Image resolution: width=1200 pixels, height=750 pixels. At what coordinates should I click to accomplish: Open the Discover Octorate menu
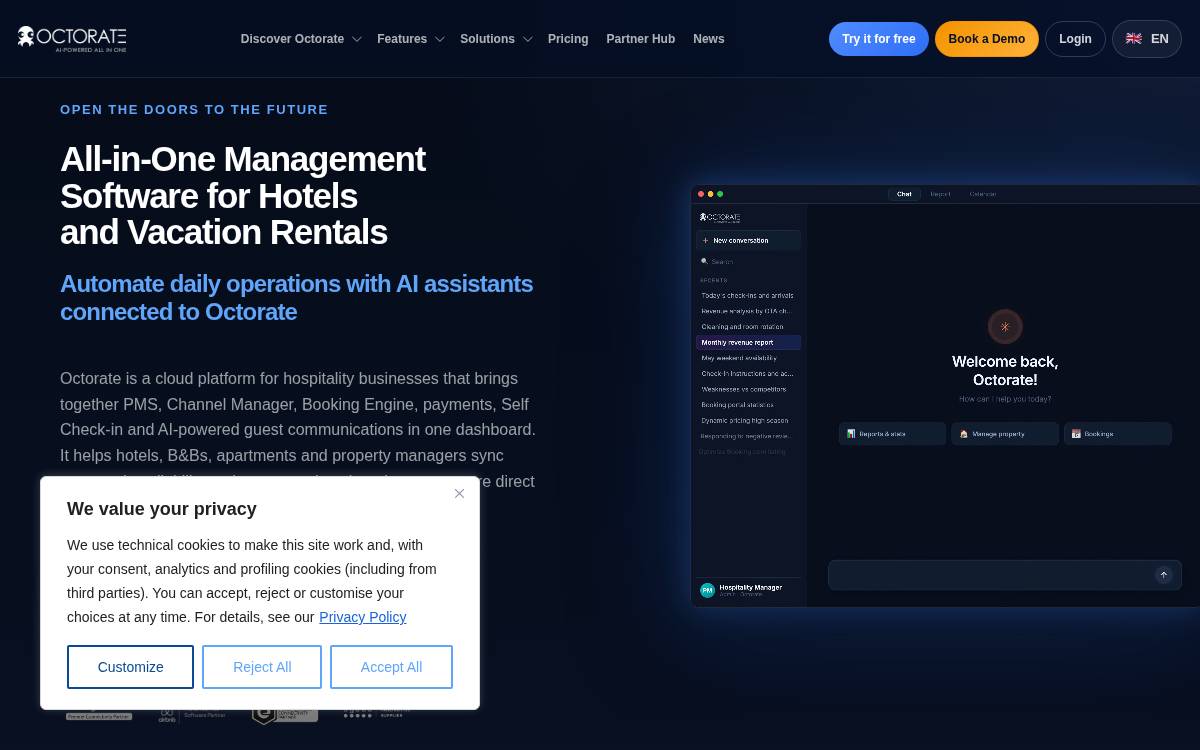click(x=300, y=39)
